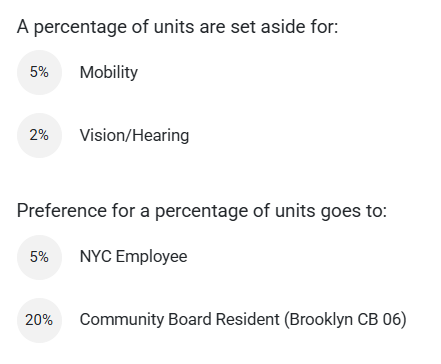The height and width of the screenshot is (364, 441).
Task: Click the 'NYC' text in the preference list
Action: [x=95, y=257]
